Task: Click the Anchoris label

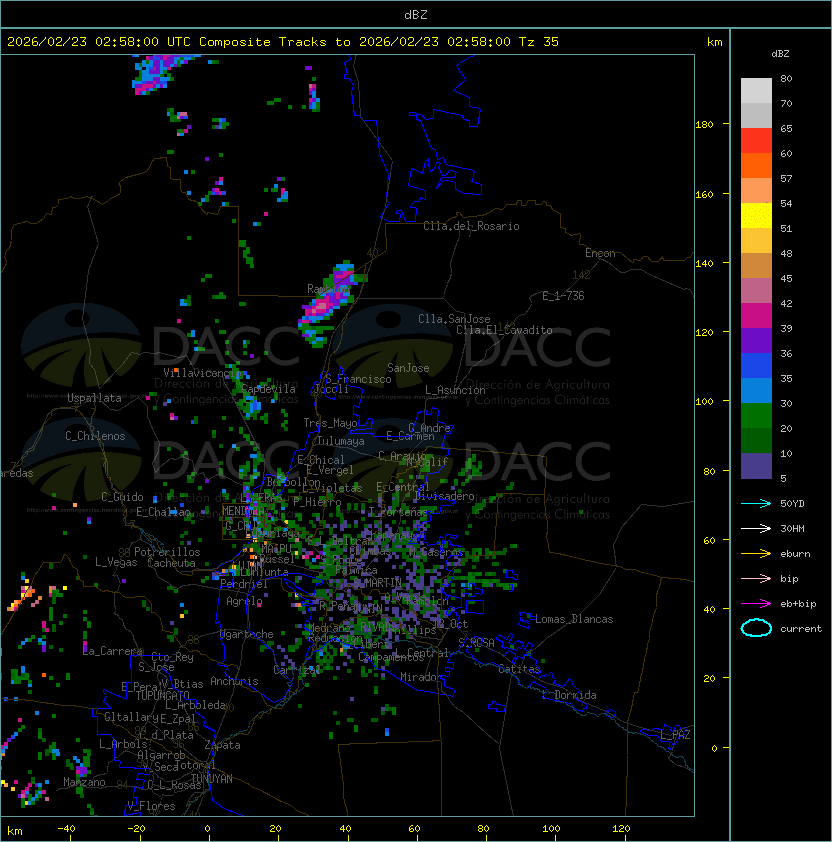Action: 234,681
